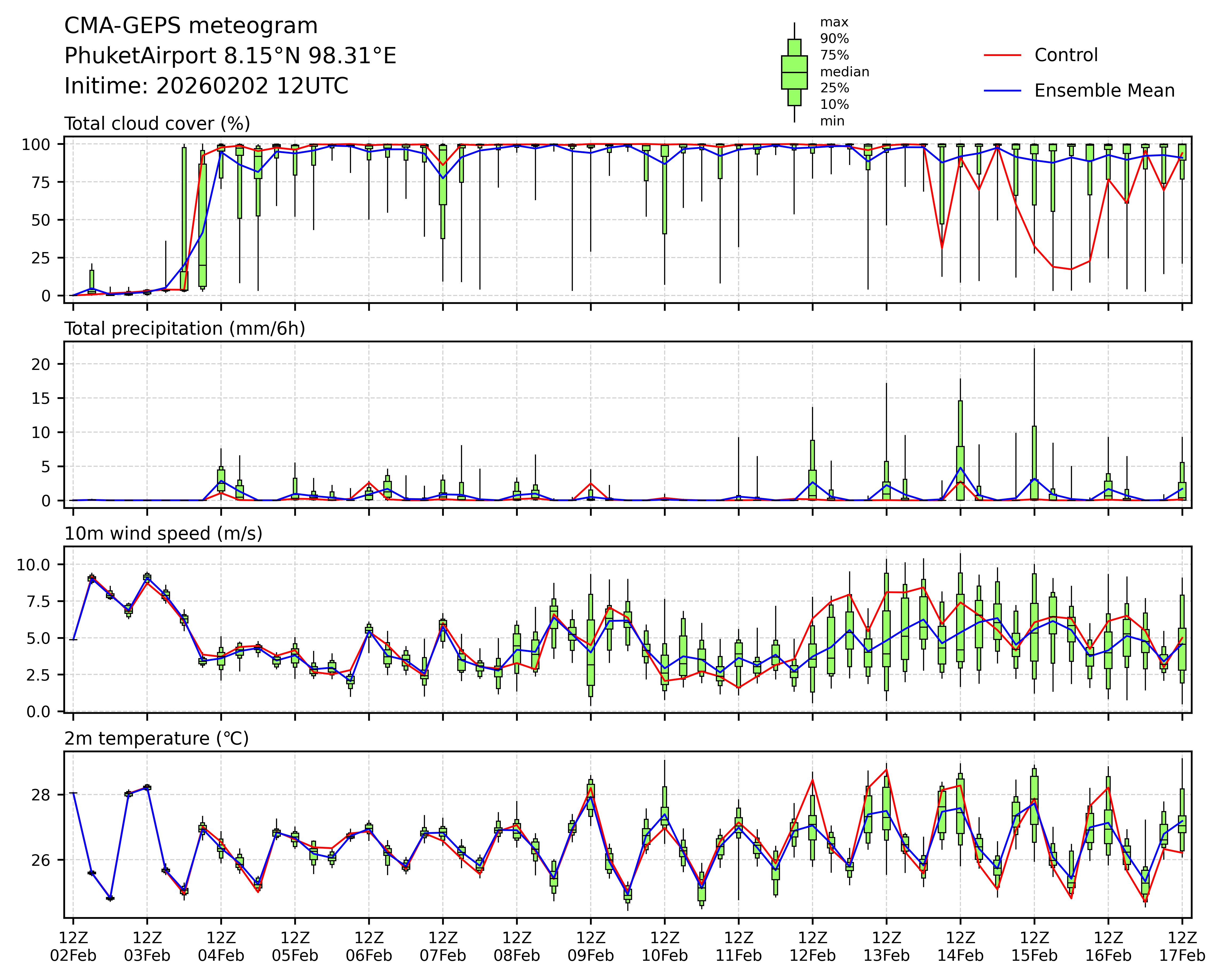Click the '12Z 14Feb' x-axis tick label

960,947
